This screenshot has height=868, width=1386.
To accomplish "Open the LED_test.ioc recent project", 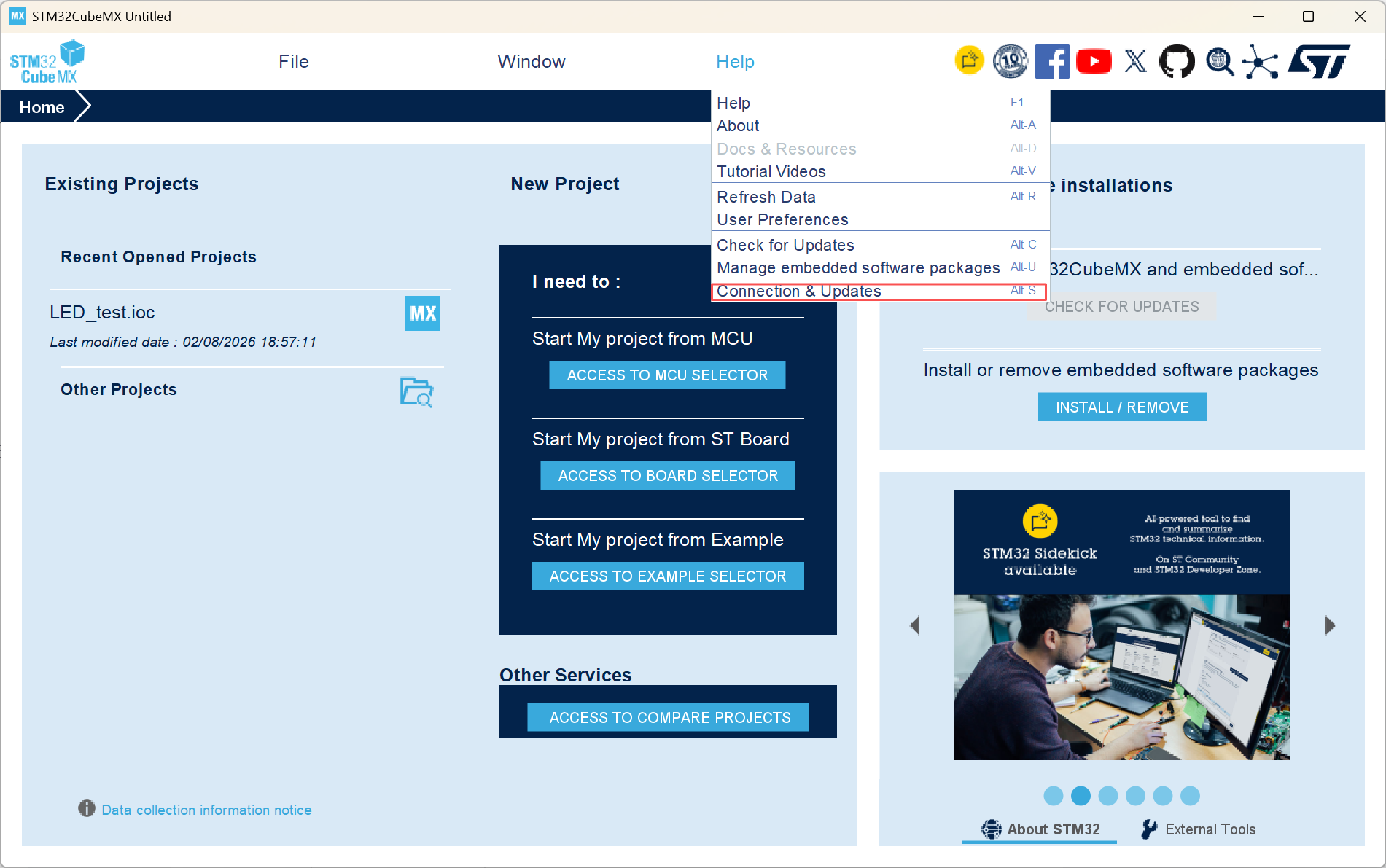I will coord(102,313).
